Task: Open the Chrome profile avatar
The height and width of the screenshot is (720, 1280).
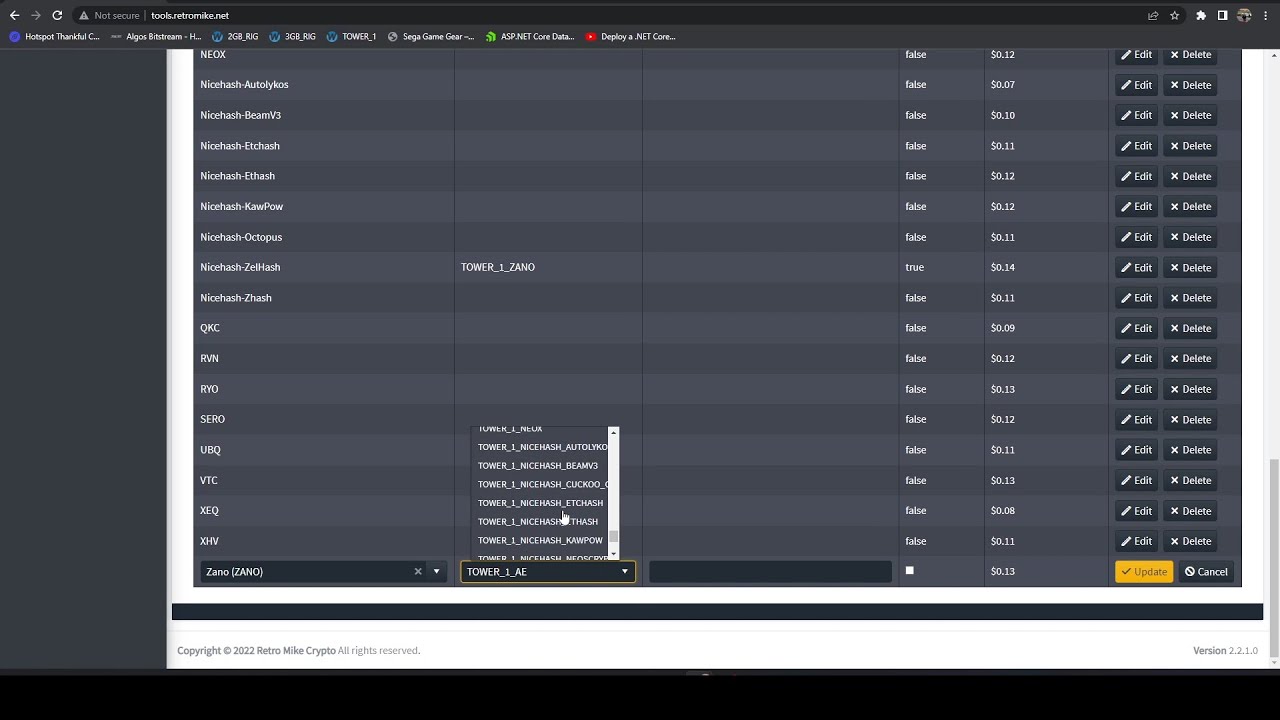Action: (1244, 15)
